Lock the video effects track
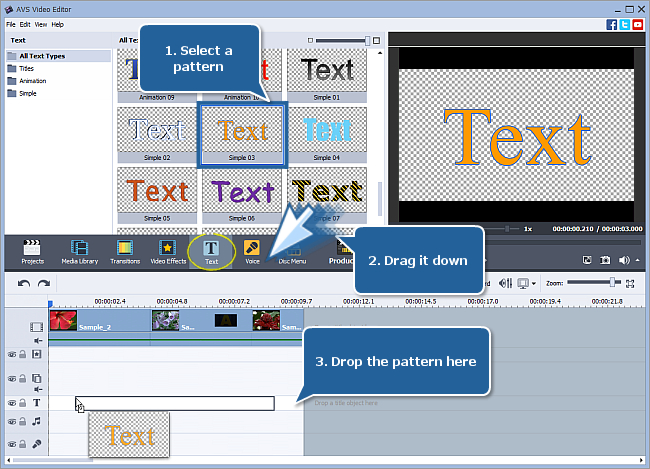 point(23,354)
